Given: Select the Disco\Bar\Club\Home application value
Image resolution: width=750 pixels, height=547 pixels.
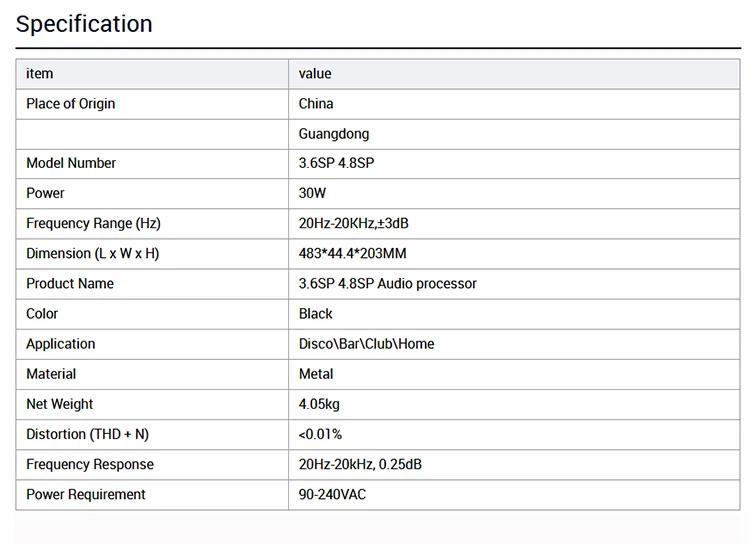Looking at the screenshot, I should (366, 344).
